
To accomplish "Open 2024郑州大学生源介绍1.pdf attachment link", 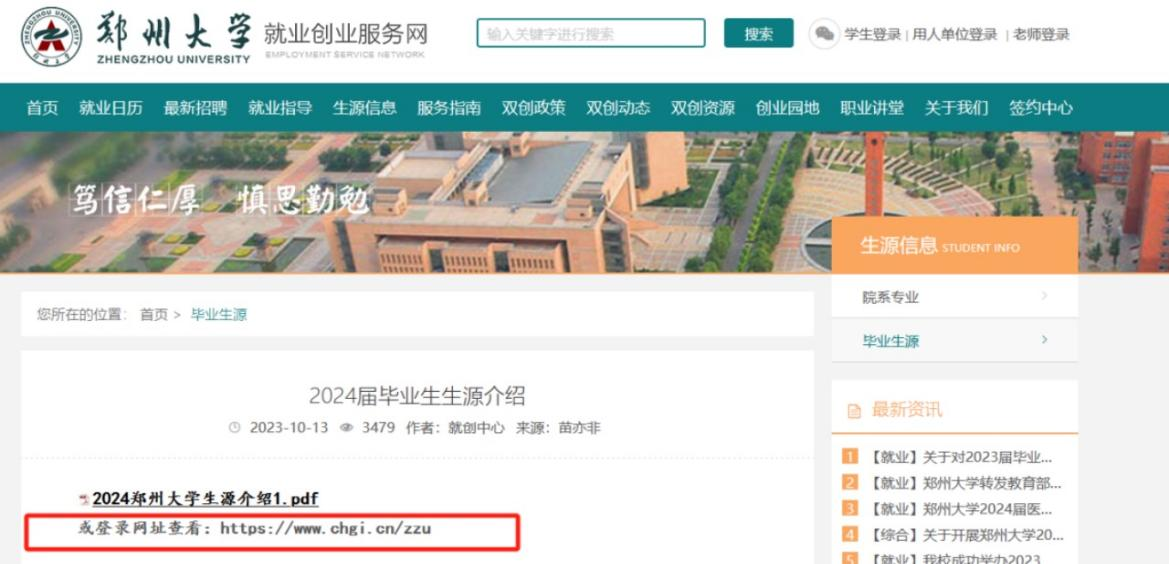I will click(x=205, y=499).
